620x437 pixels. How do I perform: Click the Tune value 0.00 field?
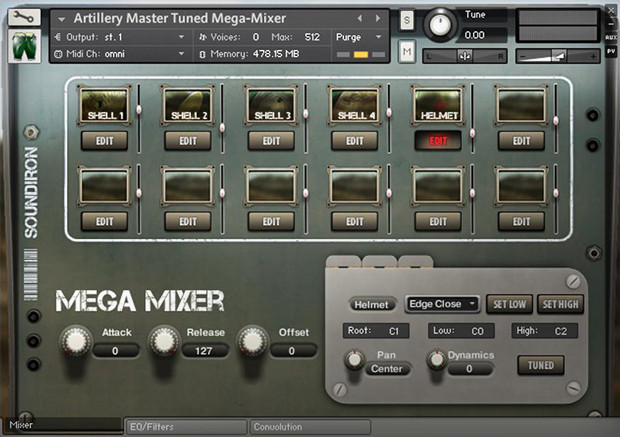(483, 35)
